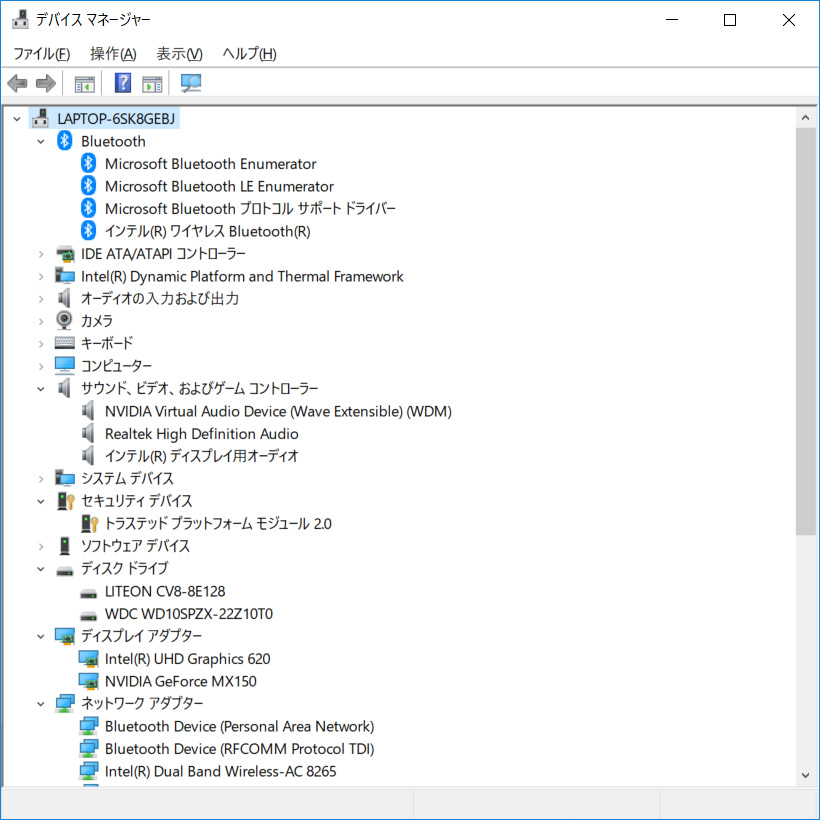Select the LITEON CV8-8E128 disk drive icon
Image resolution: width=820 pixels, height=820 pixels.
click(x=87, y=591)
